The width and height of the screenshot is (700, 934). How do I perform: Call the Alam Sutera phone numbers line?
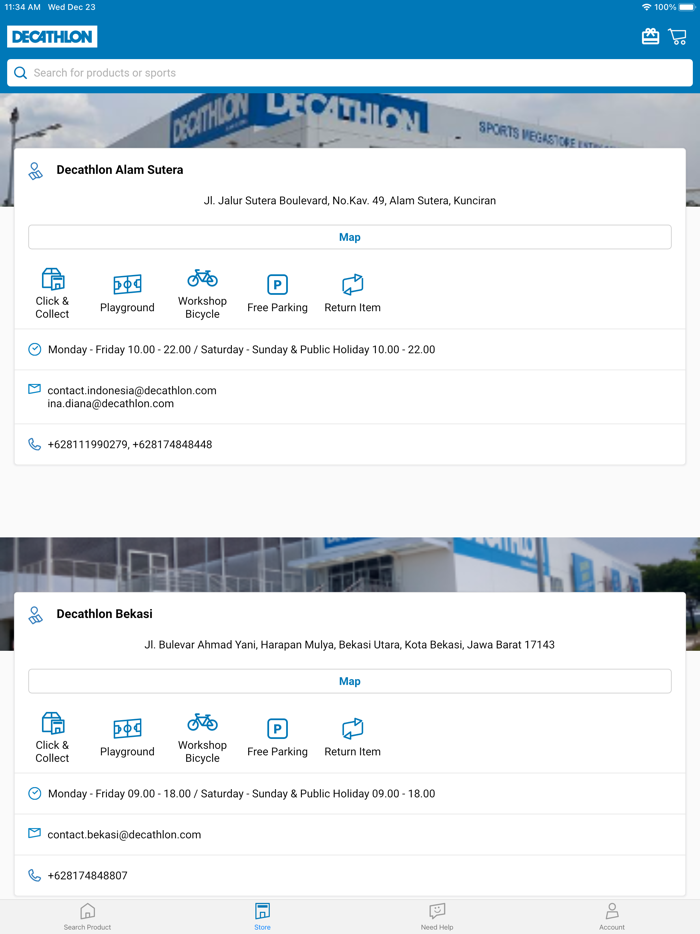point(130,444)
